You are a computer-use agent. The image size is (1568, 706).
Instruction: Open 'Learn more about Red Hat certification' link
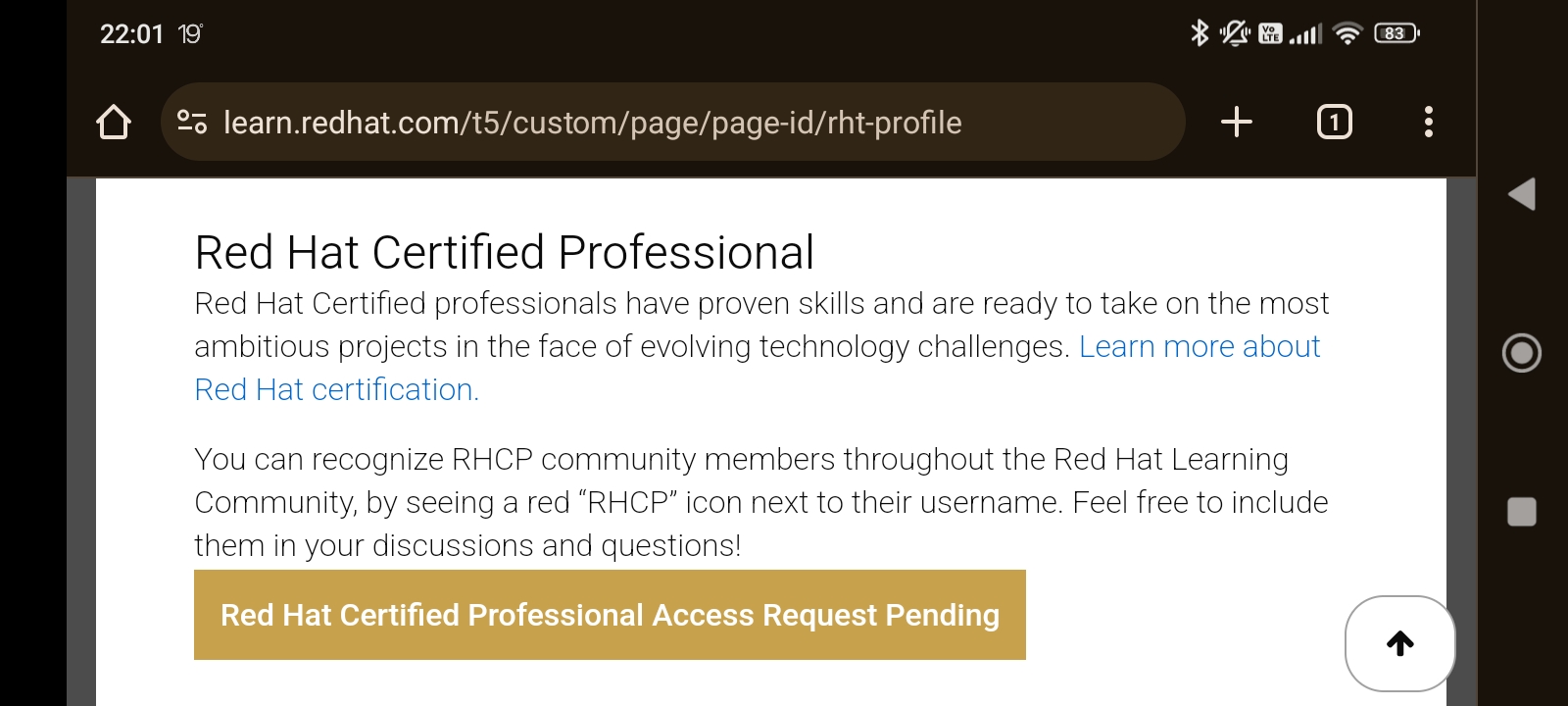pyautogui.click(x=1199, y=347)
